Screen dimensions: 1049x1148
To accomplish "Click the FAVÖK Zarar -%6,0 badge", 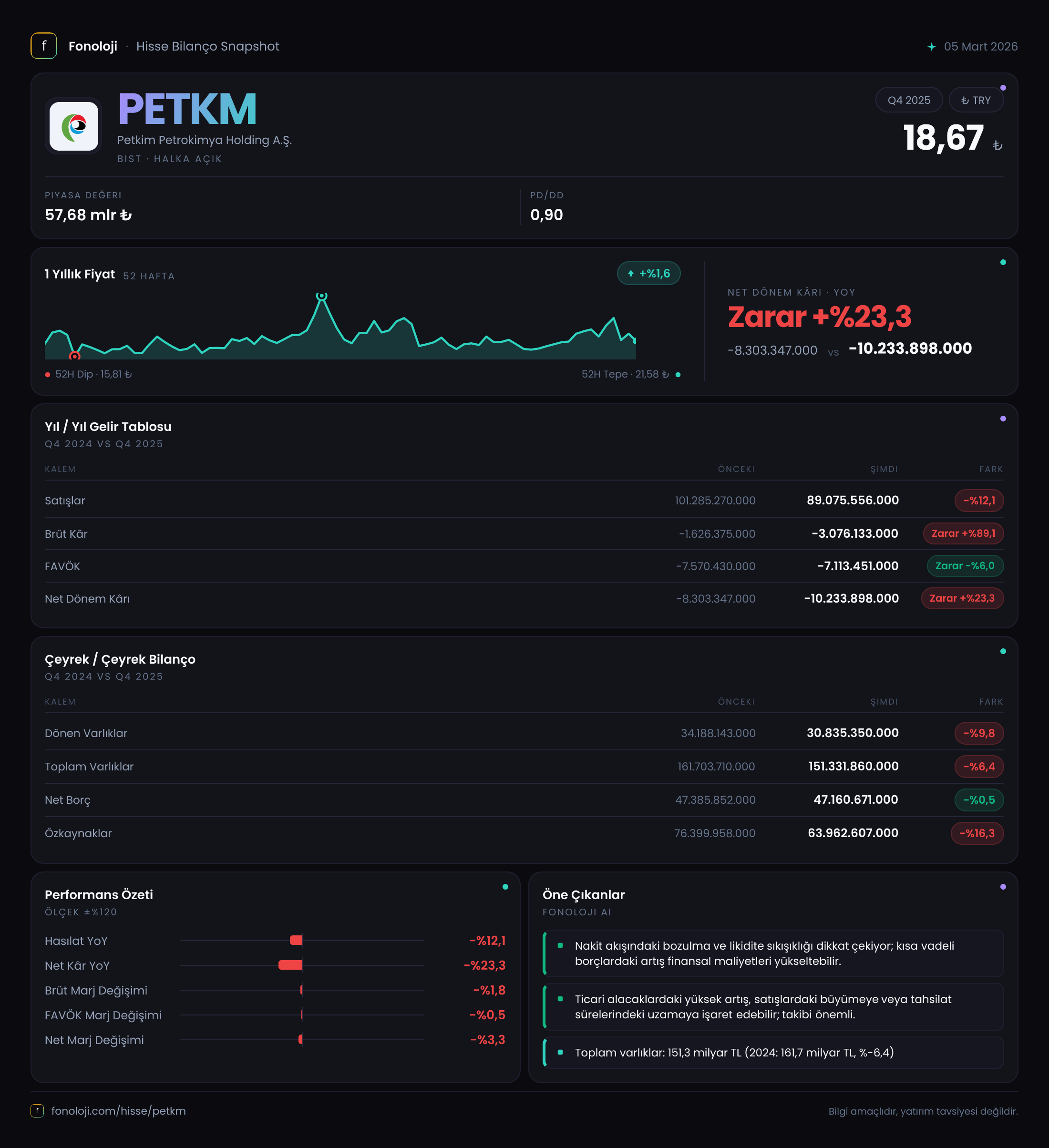I will pyautogui.click(x=965, y=566).
